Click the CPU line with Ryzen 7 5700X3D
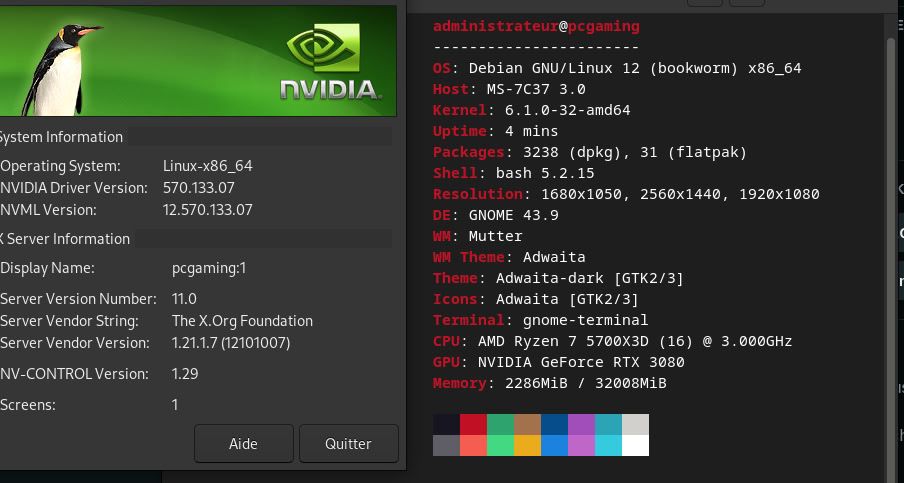 (x=612, y=341)
